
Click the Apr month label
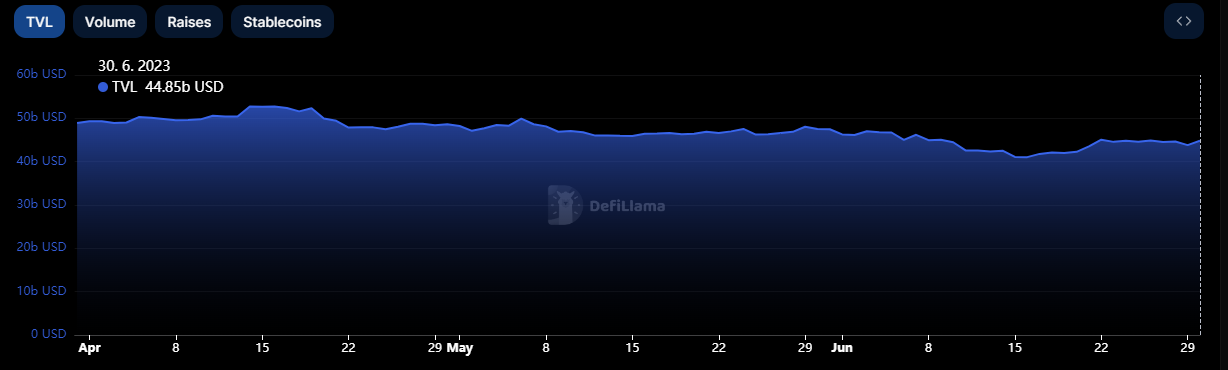[89, 349]
